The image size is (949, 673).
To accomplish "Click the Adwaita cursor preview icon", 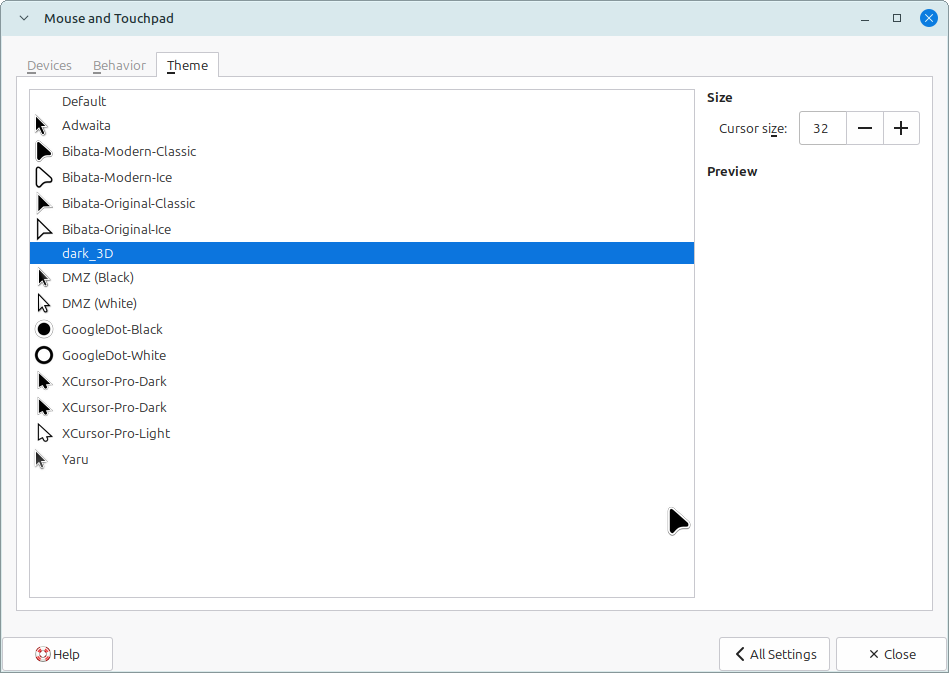I will (42, 125).
